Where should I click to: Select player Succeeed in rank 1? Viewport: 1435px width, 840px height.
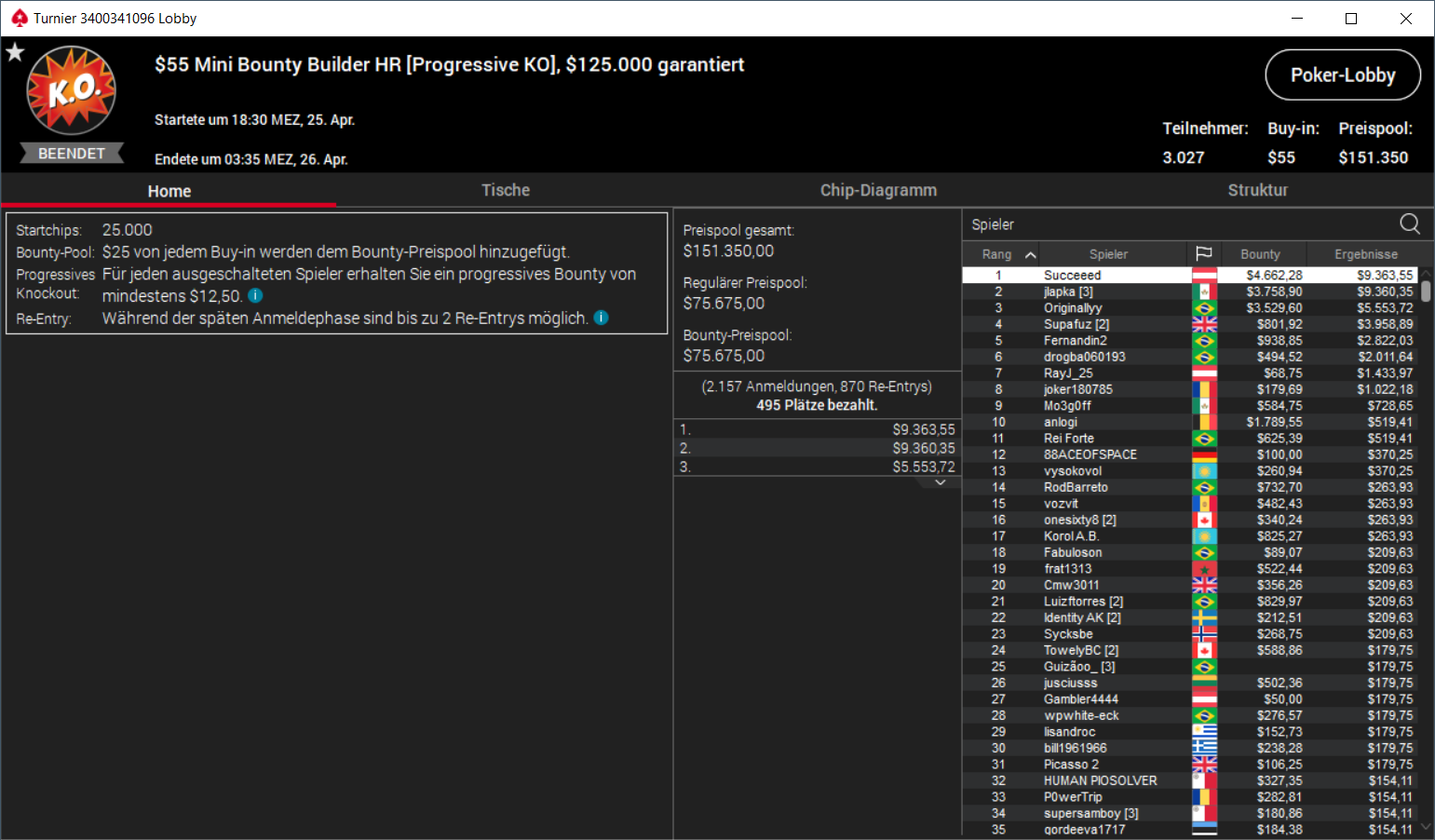click(1189, 275)
